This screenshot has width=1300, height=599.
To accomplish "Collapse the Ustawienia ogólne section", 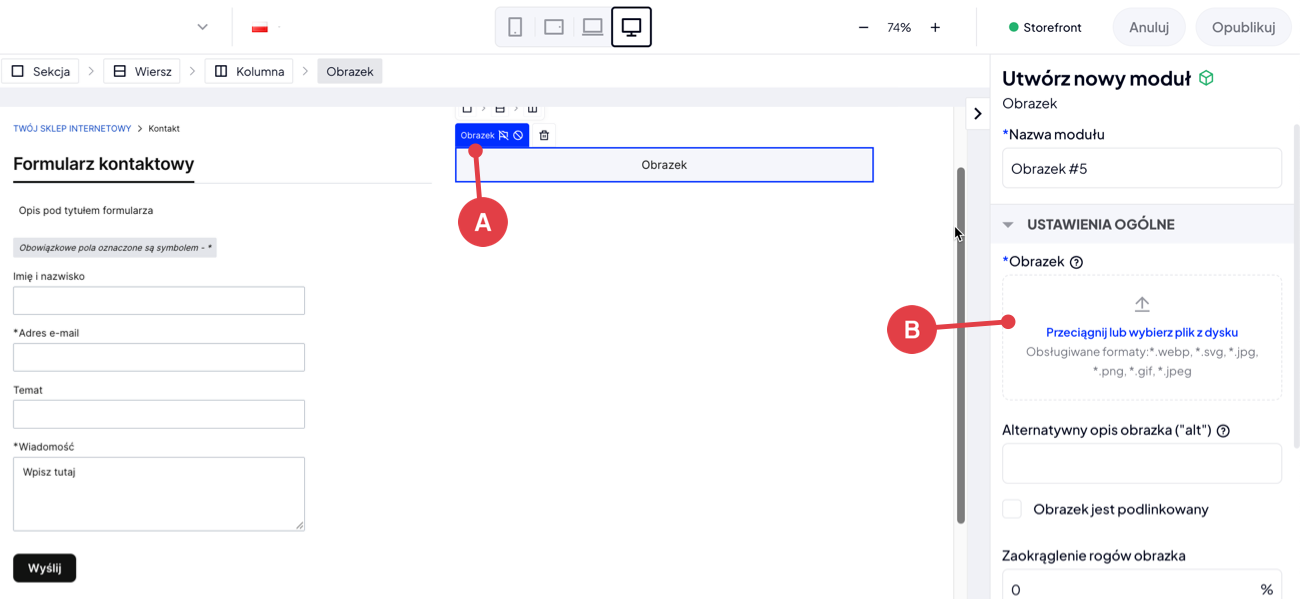I will tap(1008, 225).
